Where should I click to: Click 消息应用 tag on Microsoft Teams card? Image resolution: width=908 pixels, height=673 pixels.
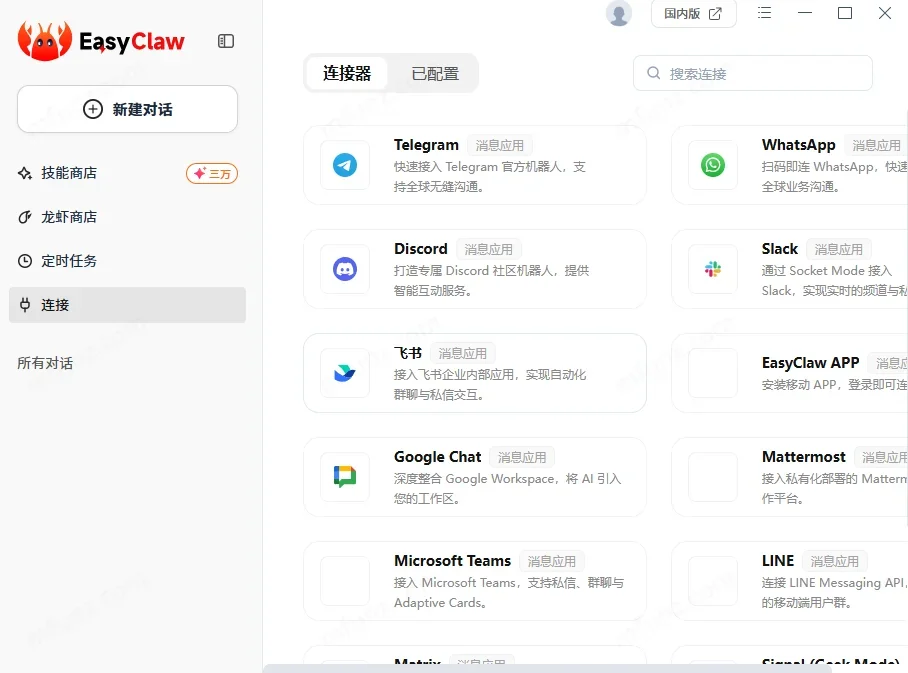pos(551,561)
